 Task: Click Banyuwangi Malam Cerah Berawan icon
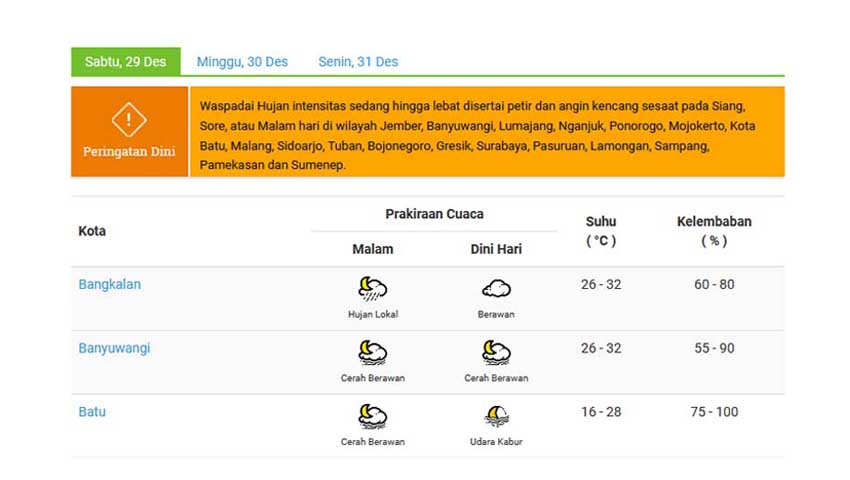tap(373, 353)
